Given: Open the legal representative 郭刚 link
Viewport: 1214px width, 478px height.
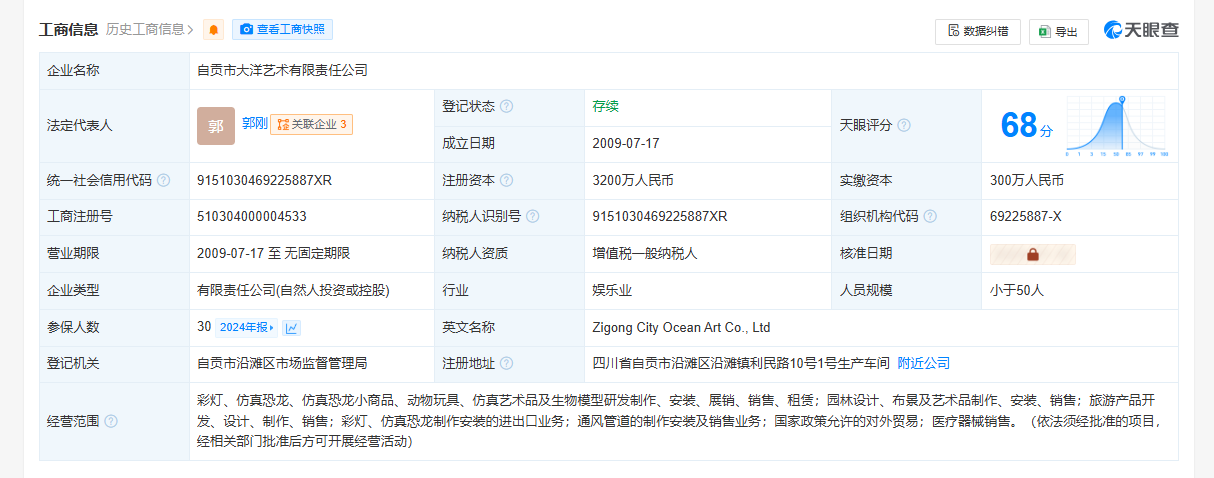Looking at the screenshot, I should pyautogui.click(x=253, y=124).
